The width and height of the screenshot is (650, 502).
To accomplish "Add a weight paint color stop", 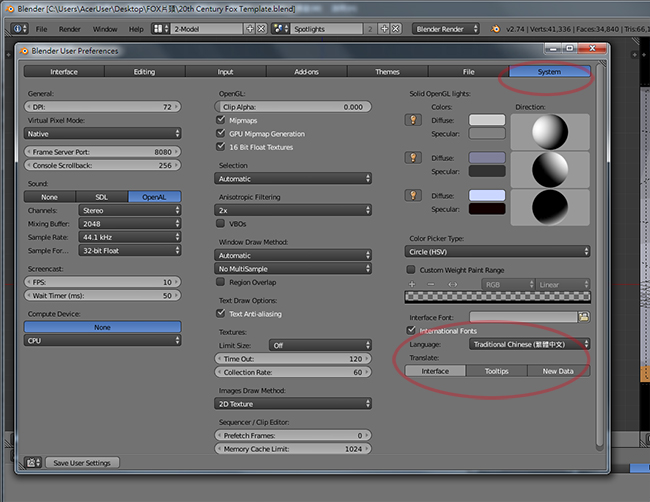I will click(x=412, y=284).
